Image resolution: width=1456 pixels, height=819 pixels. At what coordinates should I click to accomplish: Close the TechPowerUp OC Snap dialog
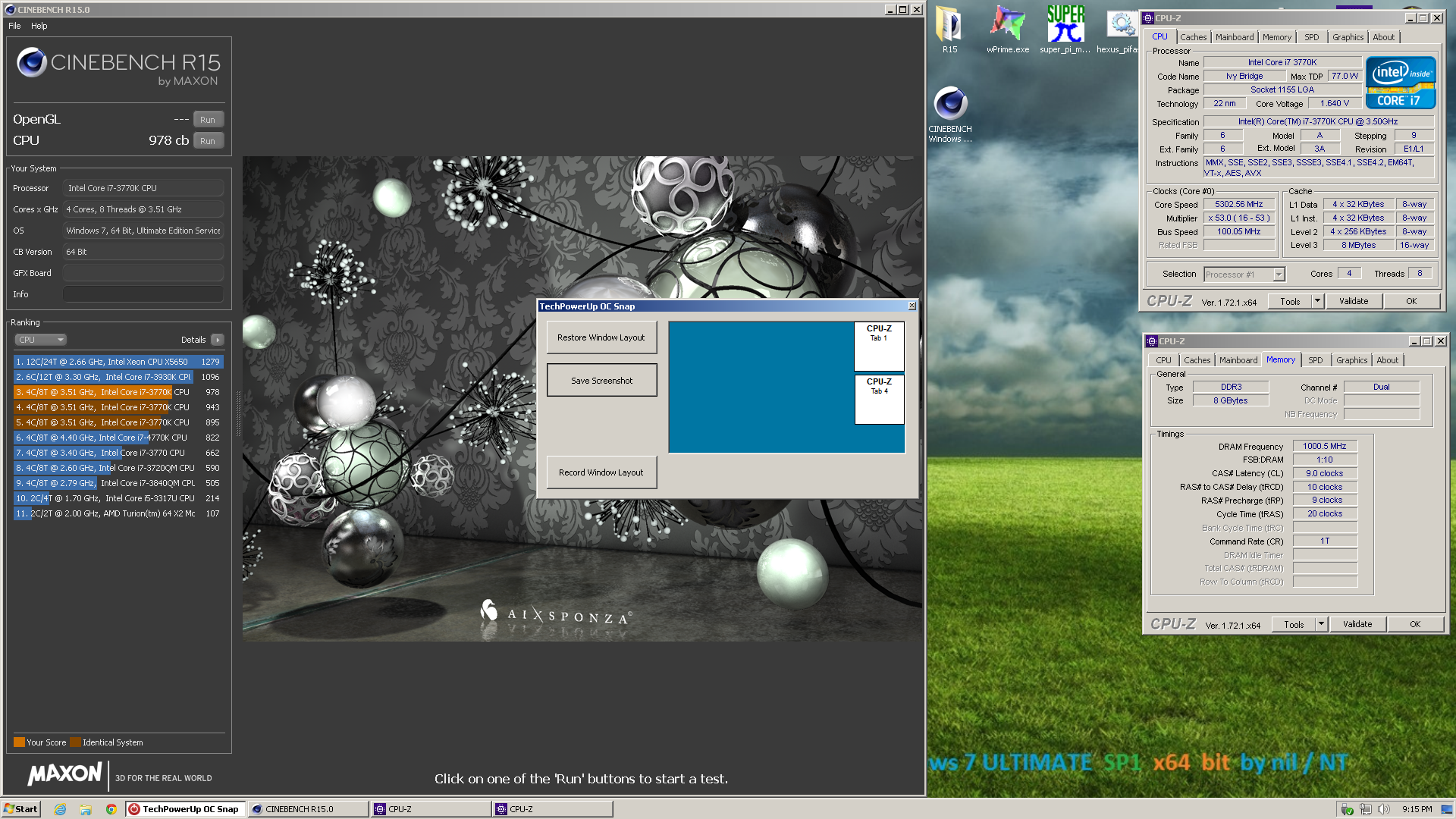click(x=912, y=306)
